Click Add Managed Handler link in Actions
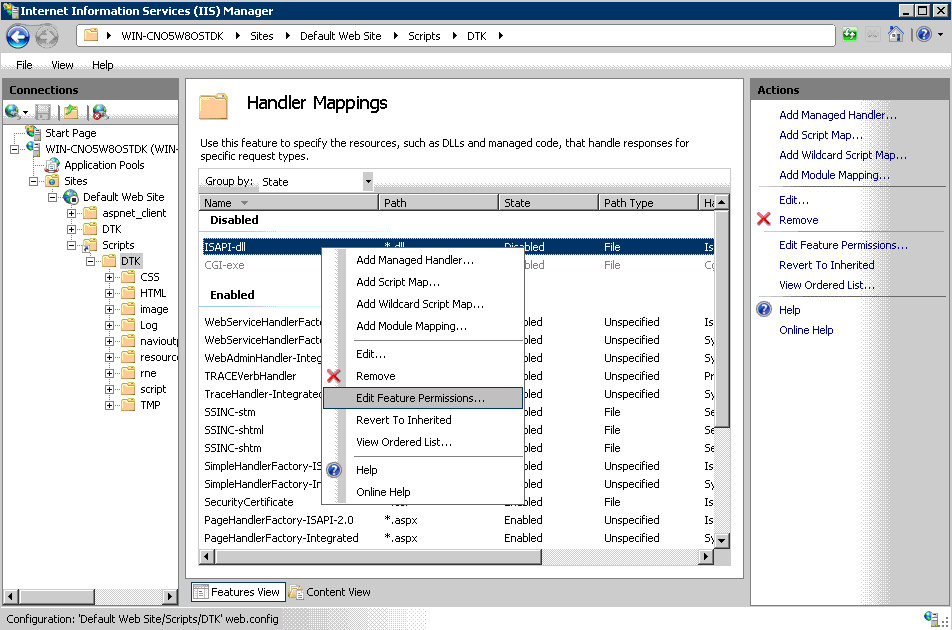Viewport: 952px width, 630px height. [837, 115]
